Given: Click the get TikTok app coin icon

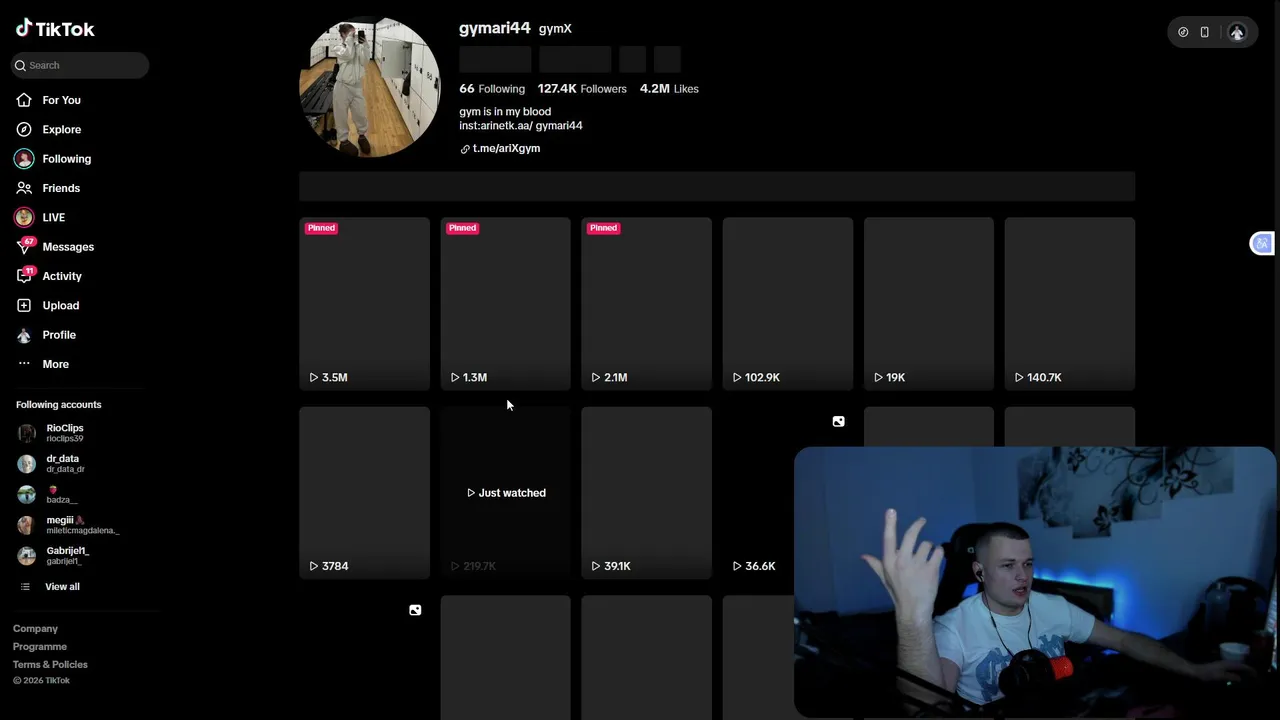Looking at the screenshot, I should click(x=1183, y=32).
